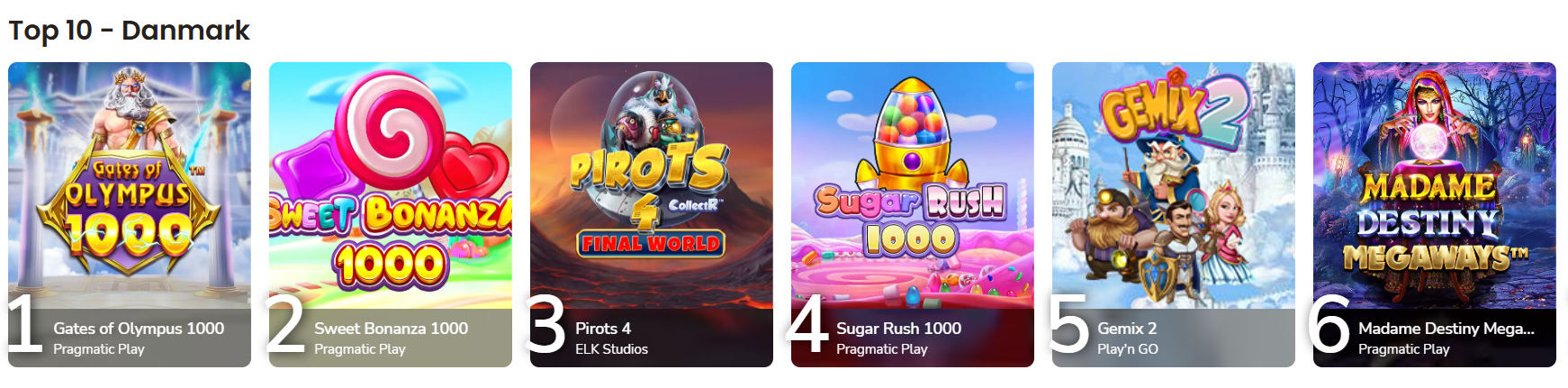Click the "Top 10 - Danmark" heading
Image resolution: width=1568 pixels, height=388 pixels.
pos(129,31)
